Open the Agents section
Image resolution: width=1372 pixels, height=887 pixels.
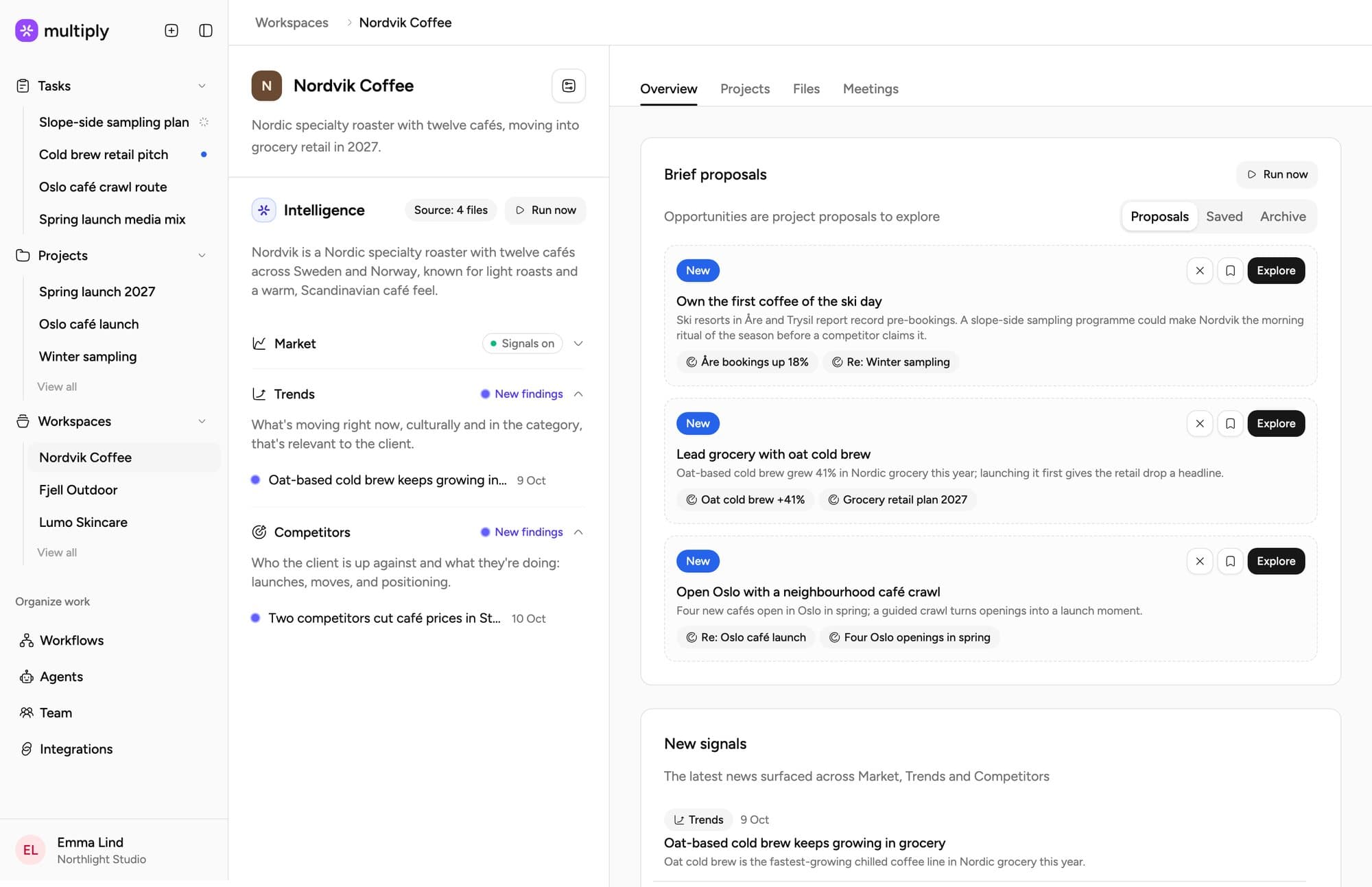click(61, 676)
